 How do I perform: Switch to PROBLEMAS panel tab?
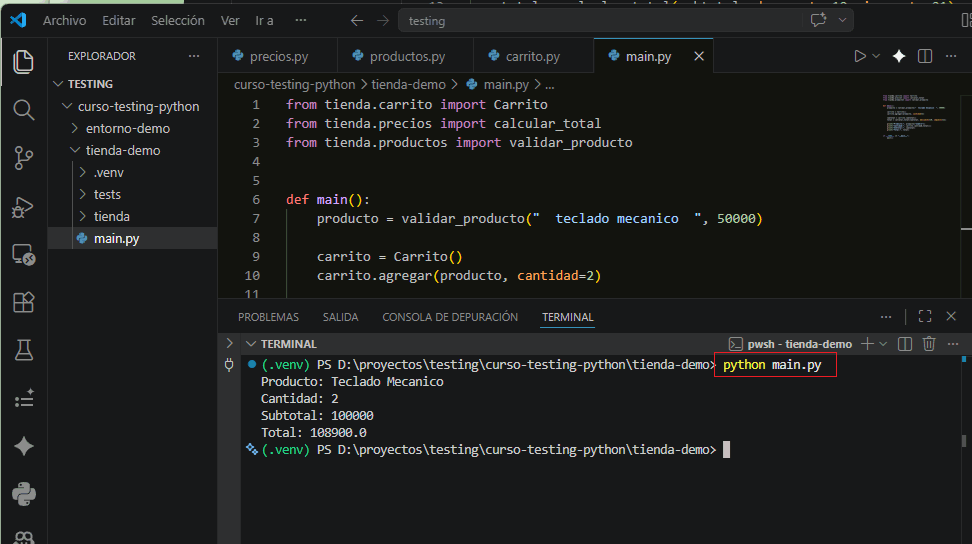pyautogui.click(x=268, y=317)
